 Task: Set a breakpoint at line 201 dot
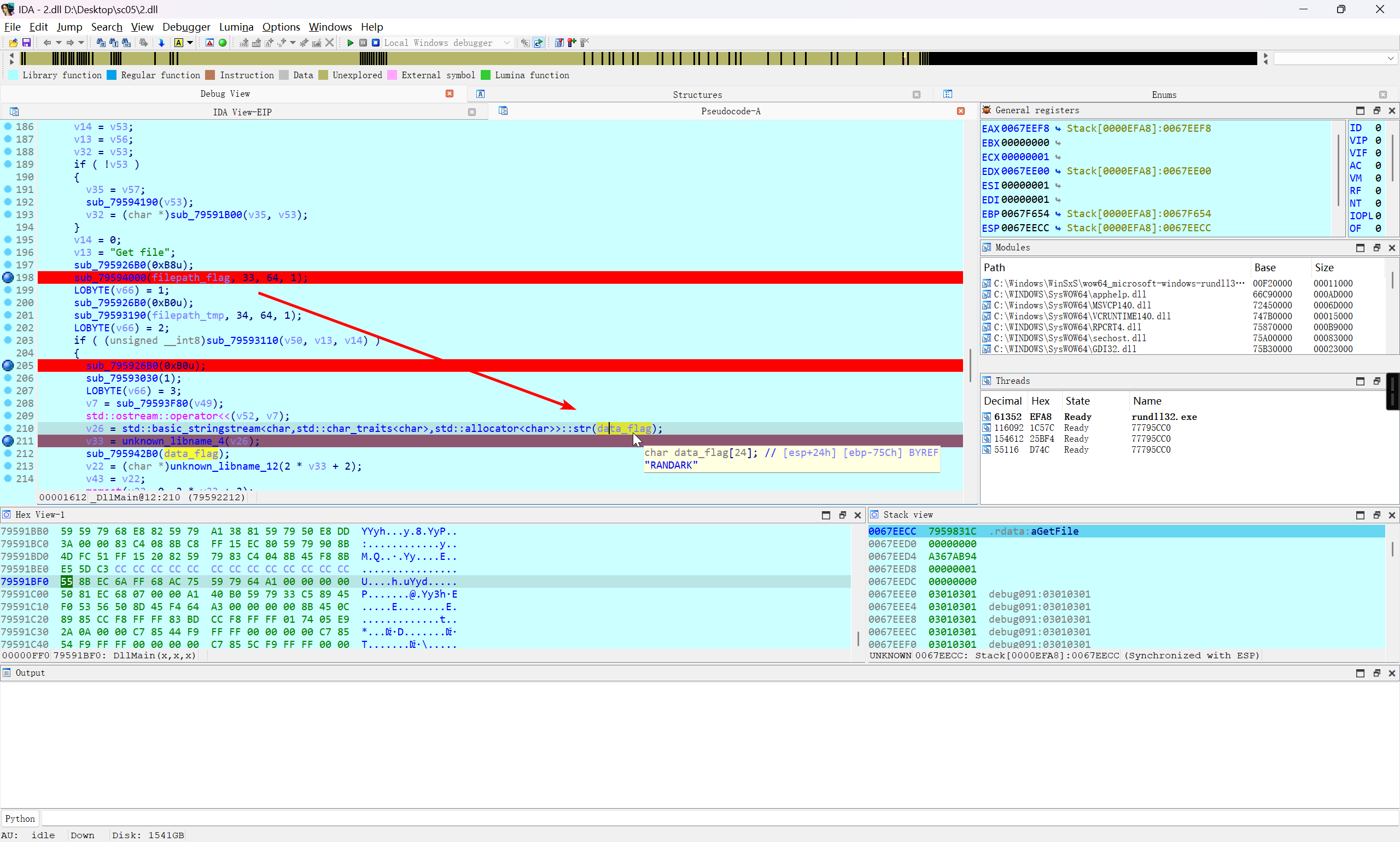click(x=8, y=315)
